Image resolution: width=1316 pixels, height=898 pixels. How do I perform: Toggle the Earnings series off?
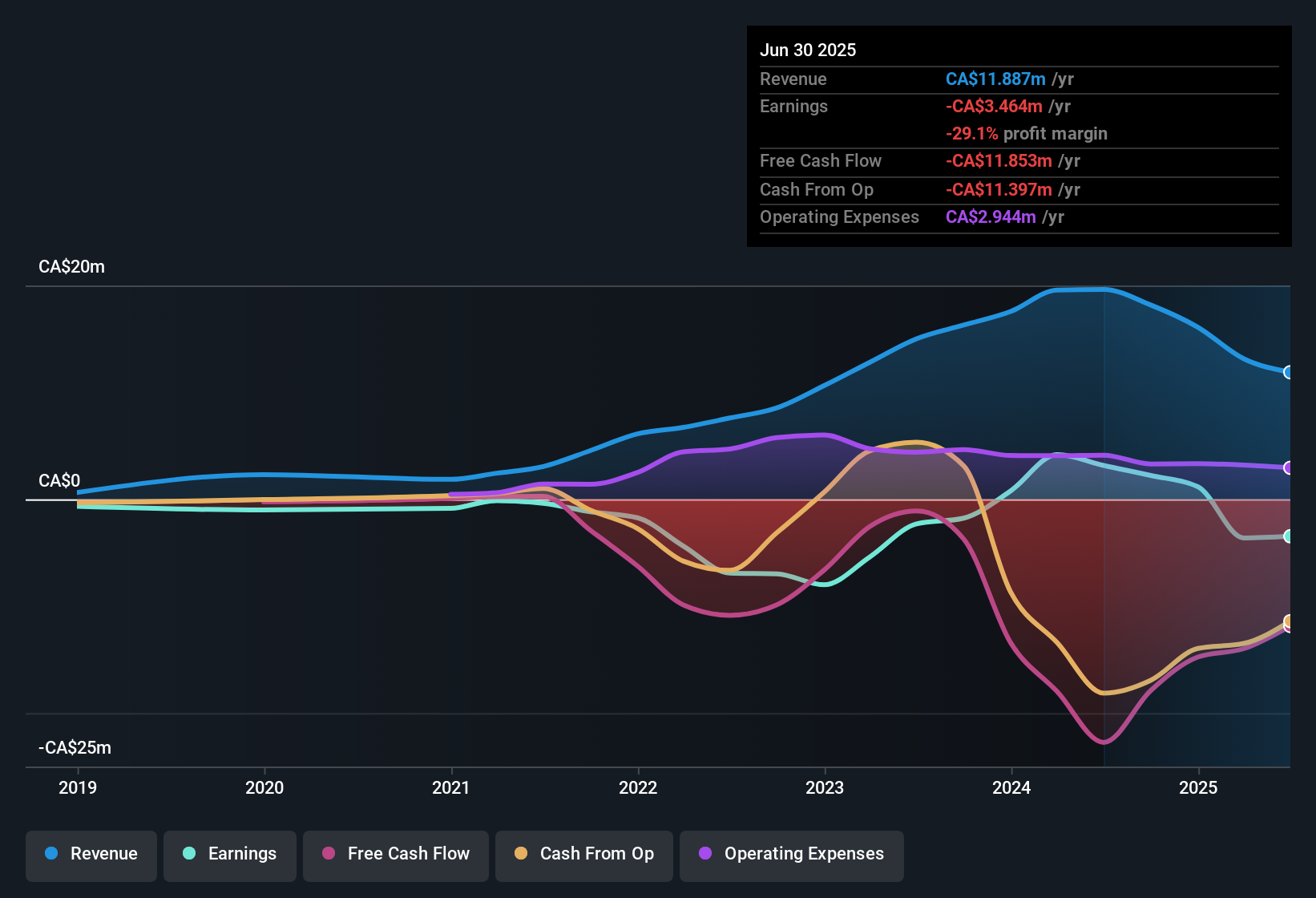(x=230, y=854)
